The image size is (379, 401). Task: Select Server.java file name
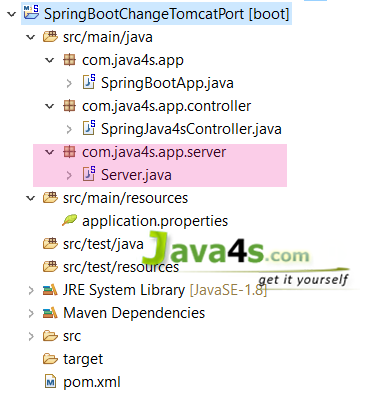click(136, 175)
